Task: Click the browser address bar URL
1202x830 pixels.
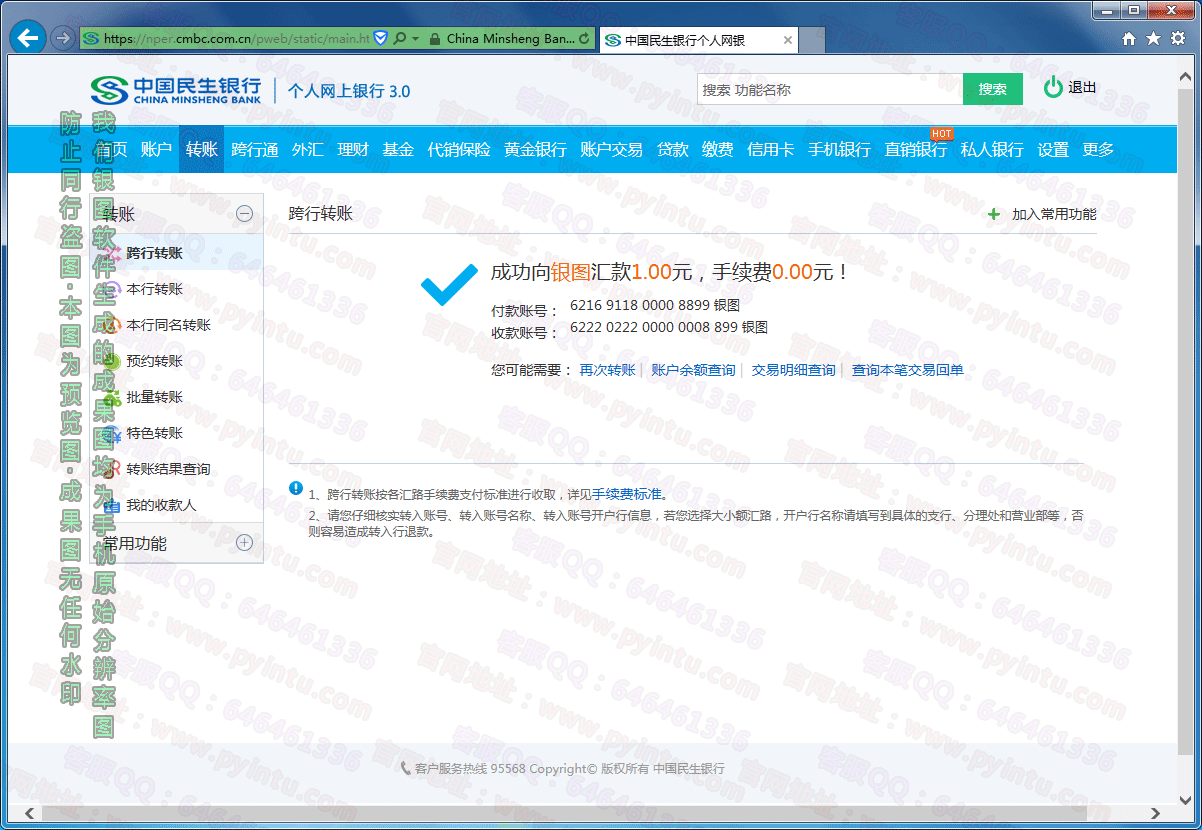Action: click(236, 39)
